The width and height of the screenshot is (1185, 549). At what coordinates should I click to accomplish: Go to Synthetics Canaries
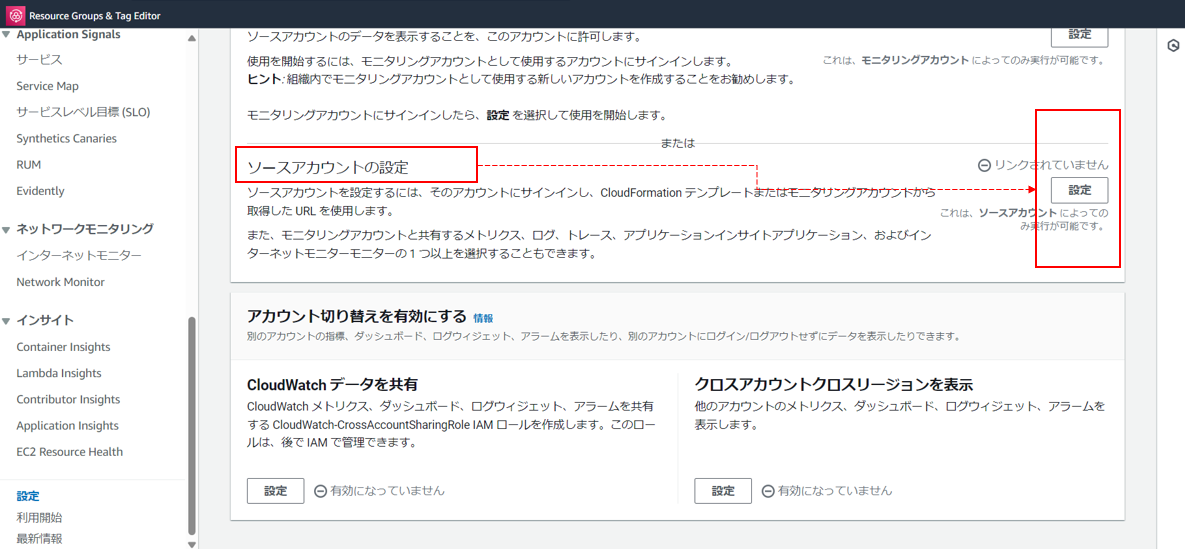coord(67,138)
